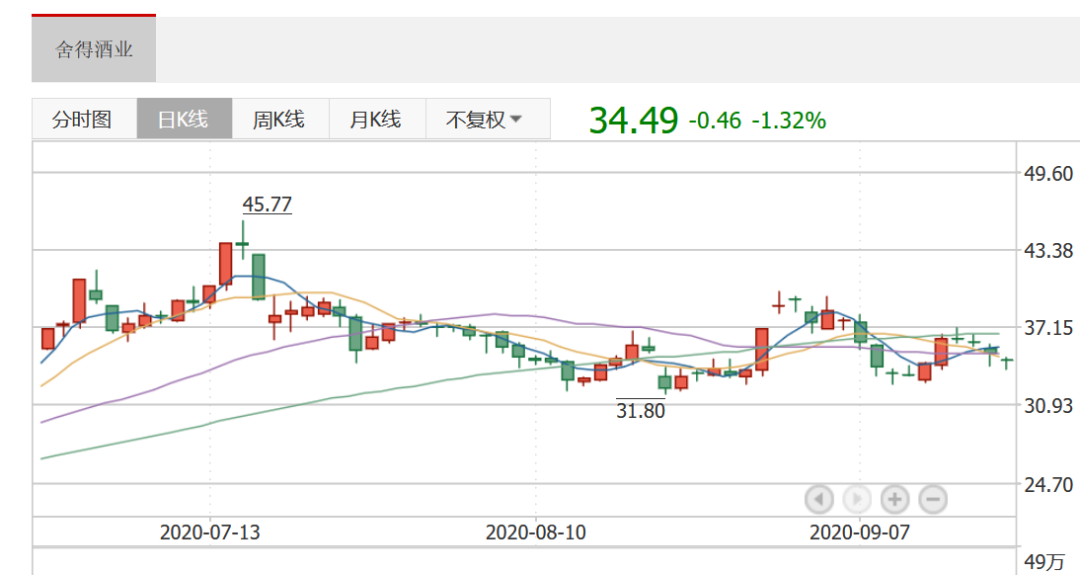This screenshot has height=575, width=1080.
Task: Select the 日K线 daily candlestick tab
Action: point(185,119)
